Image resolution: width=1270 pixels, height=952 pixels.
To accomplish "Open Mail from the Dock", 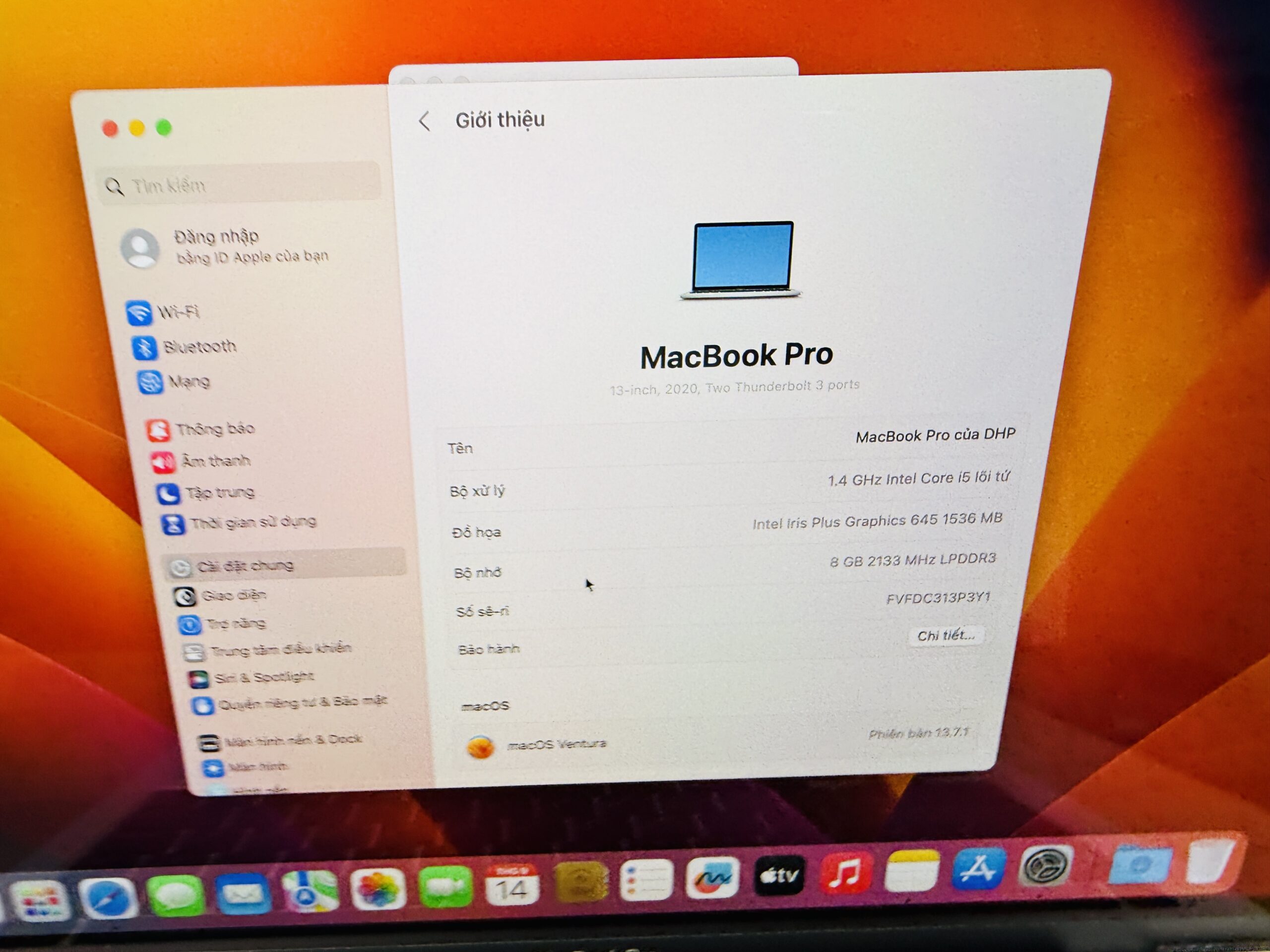I will click(x=243, y=893).
